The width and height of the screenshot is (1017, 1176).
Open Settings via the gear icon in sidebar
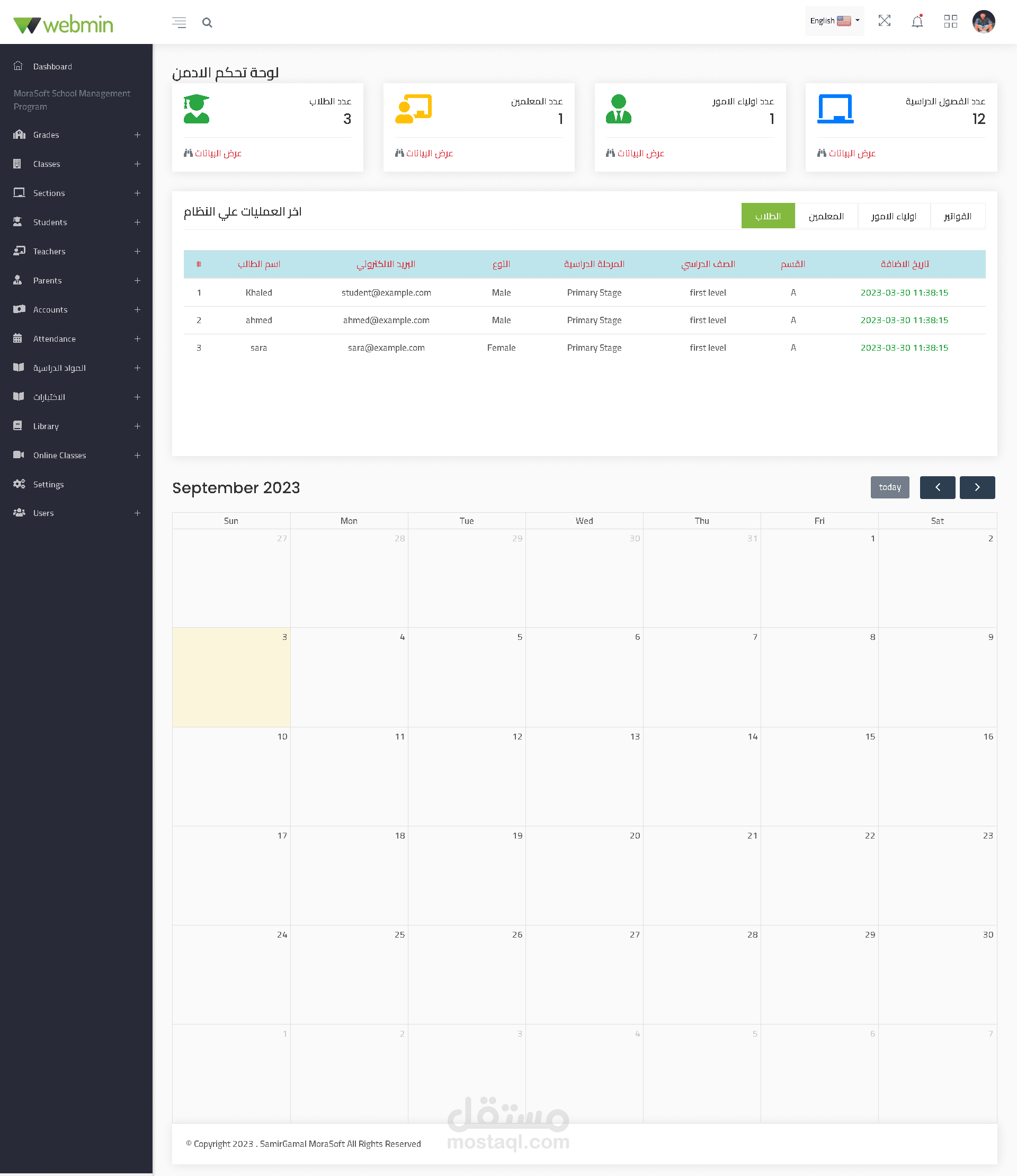[x=18, y=484]
